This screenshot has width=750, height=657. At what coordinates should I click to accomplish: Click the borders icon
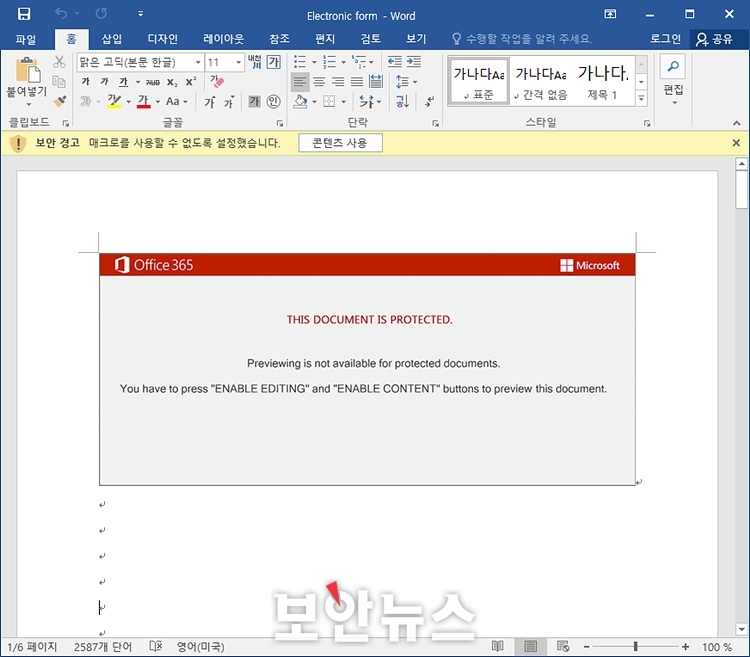[x=329, y=101]
